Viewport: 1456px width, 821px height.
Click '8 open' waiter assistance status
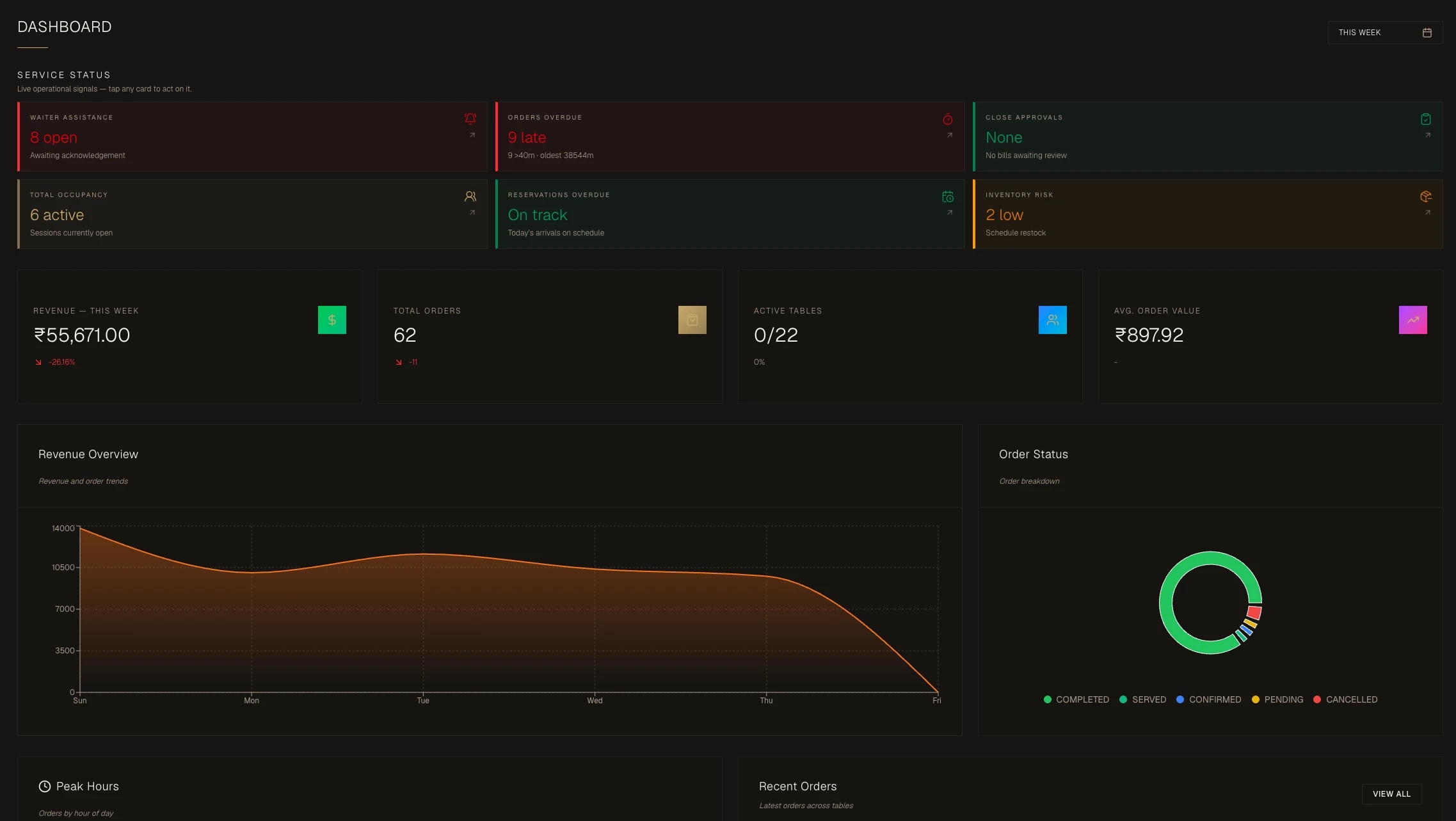click(x=54, y=138)
